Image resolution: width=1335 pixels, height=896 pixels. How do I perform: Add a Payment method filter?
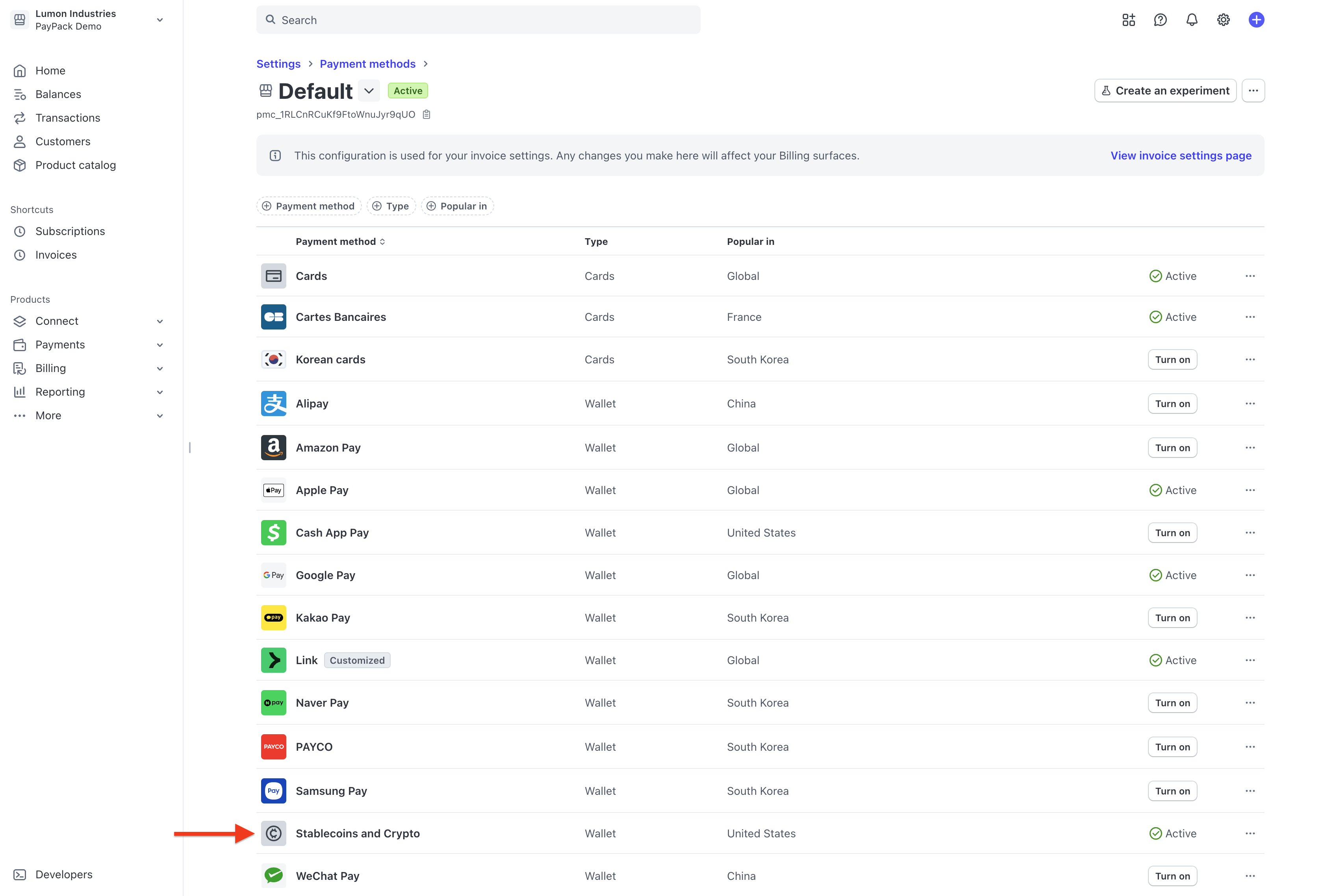click(309, 206)
